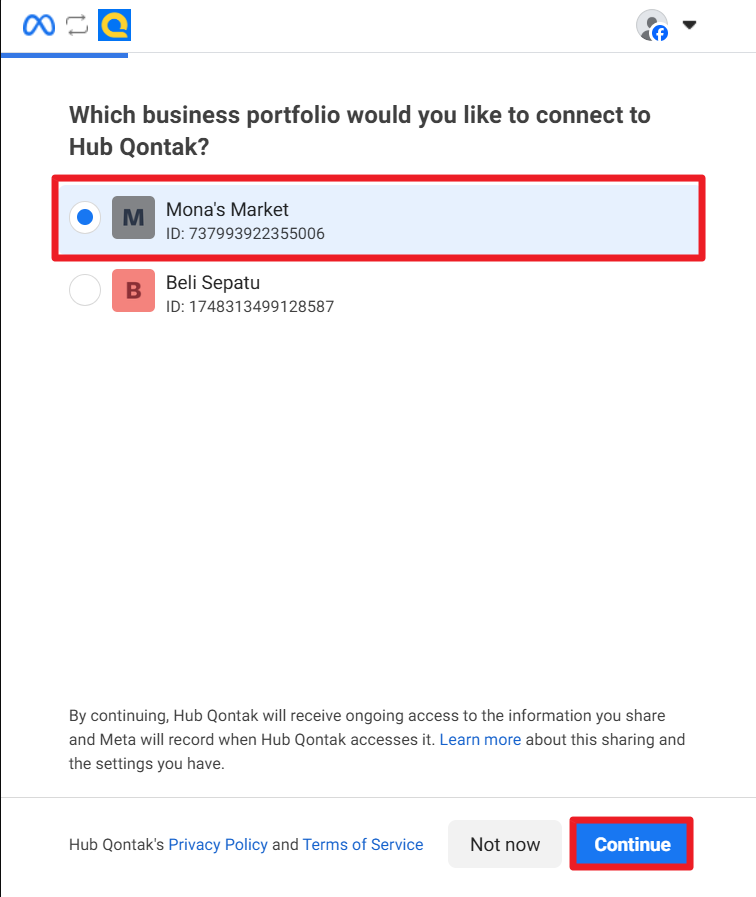Click the Mona's Market ID number
The width and height of the screenshot is (756, 897).
[245, 234]
